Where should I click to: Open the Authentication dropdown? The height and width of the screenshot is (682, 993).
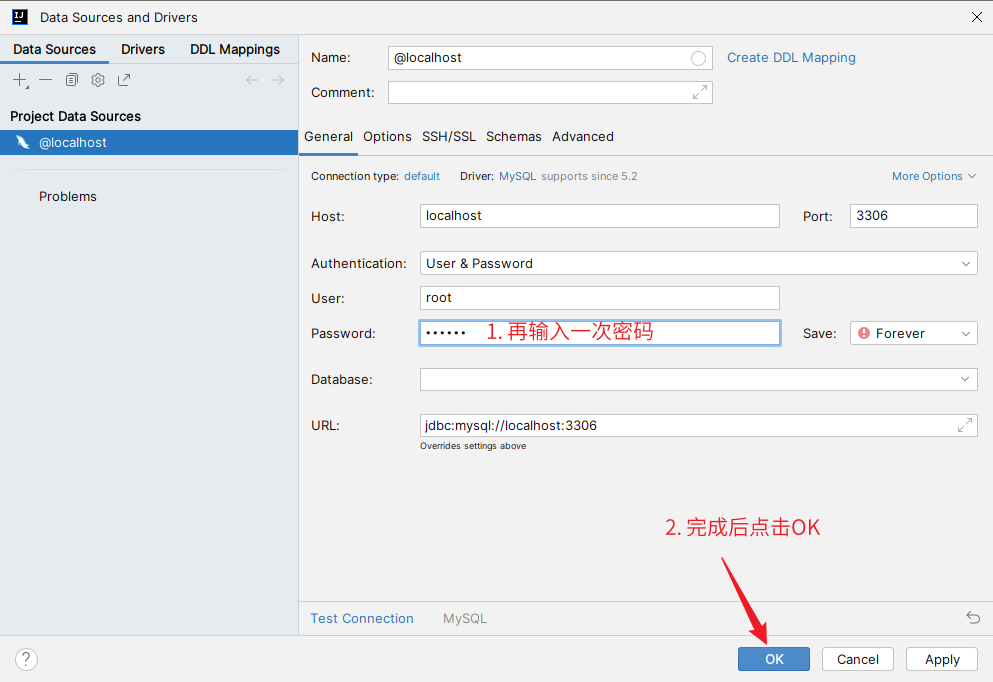pos(698,264)
